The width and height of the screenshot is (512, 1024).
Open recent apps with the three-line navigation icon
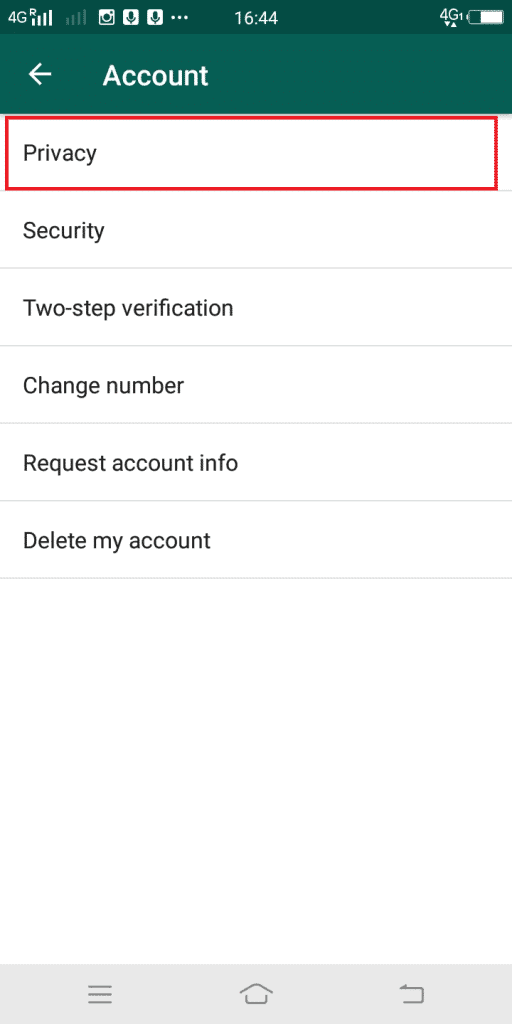100,994
